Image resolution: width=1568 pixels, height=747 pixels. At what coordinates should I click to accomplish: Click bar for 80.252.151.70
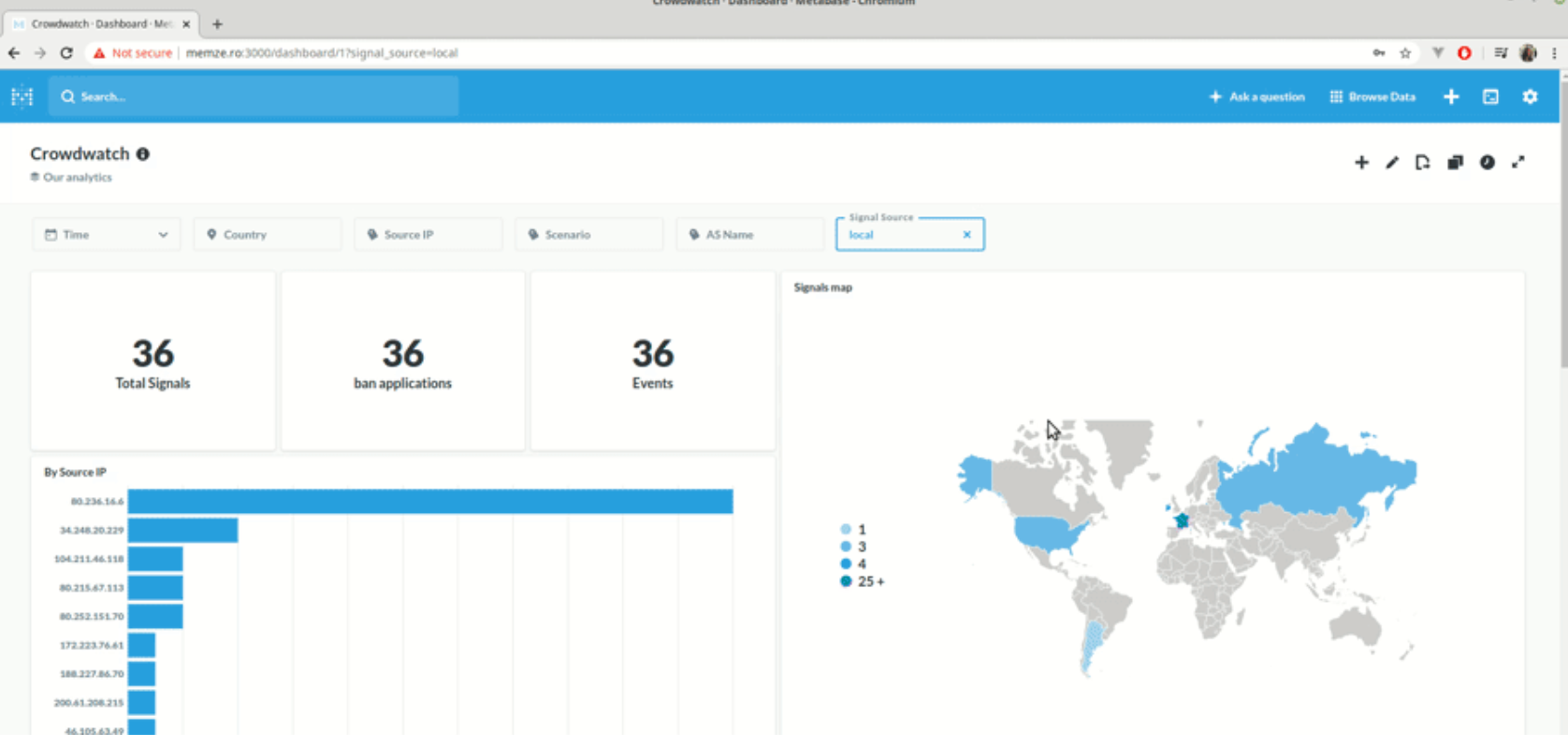[x=155, y=617]
